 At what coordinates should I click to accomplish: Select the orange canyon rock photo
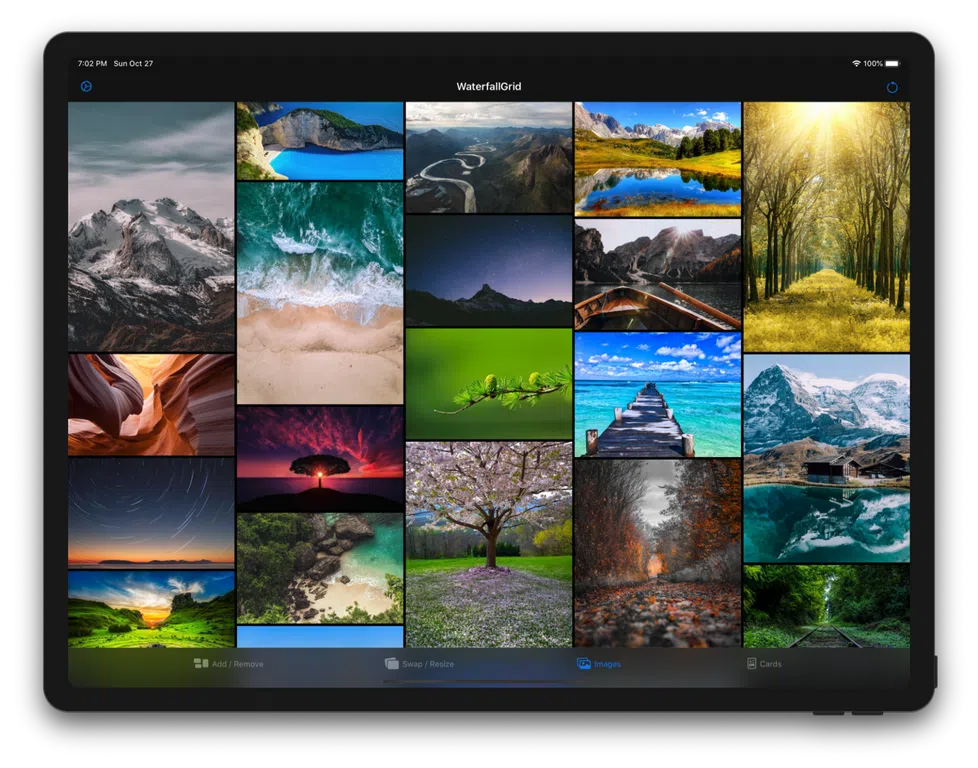(151, 404)
